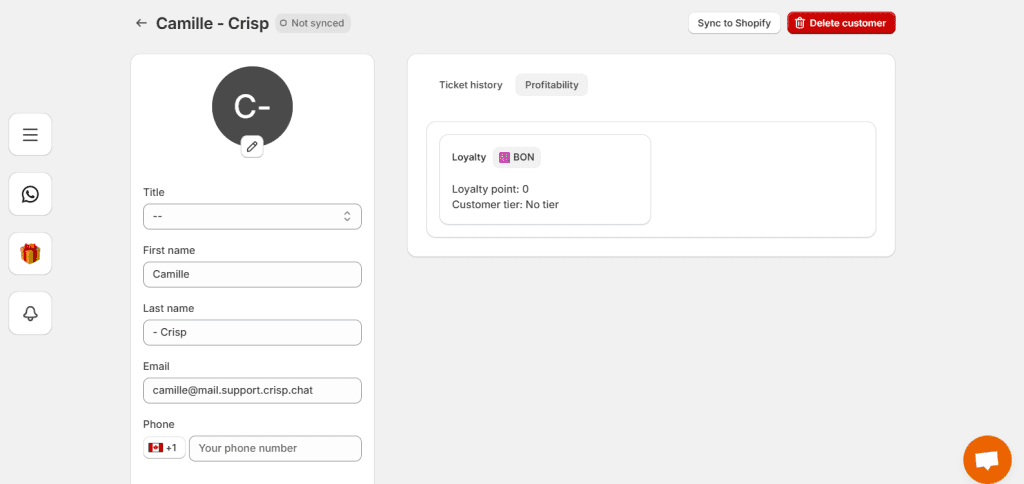Click the Sync to Shopify button
Viewport: 1024px width, 484px height.
coord(734,23)
